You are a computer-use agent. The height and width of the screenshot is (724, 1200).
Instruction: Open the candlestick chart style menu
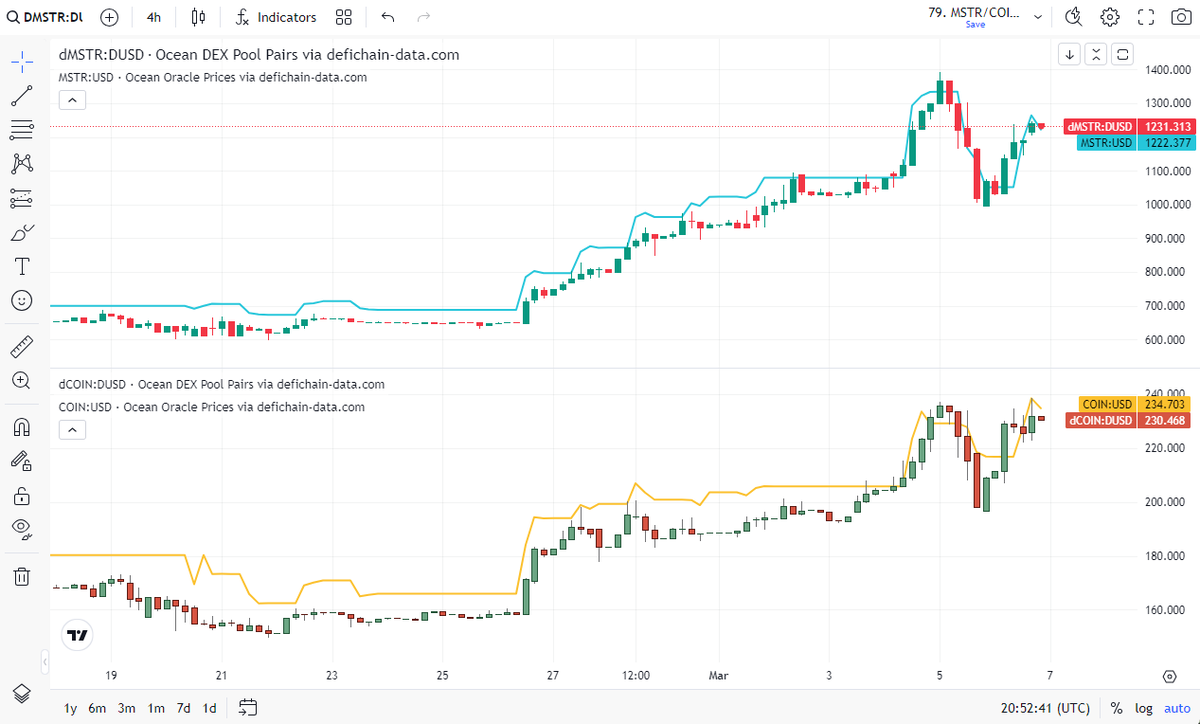(199, 17)
